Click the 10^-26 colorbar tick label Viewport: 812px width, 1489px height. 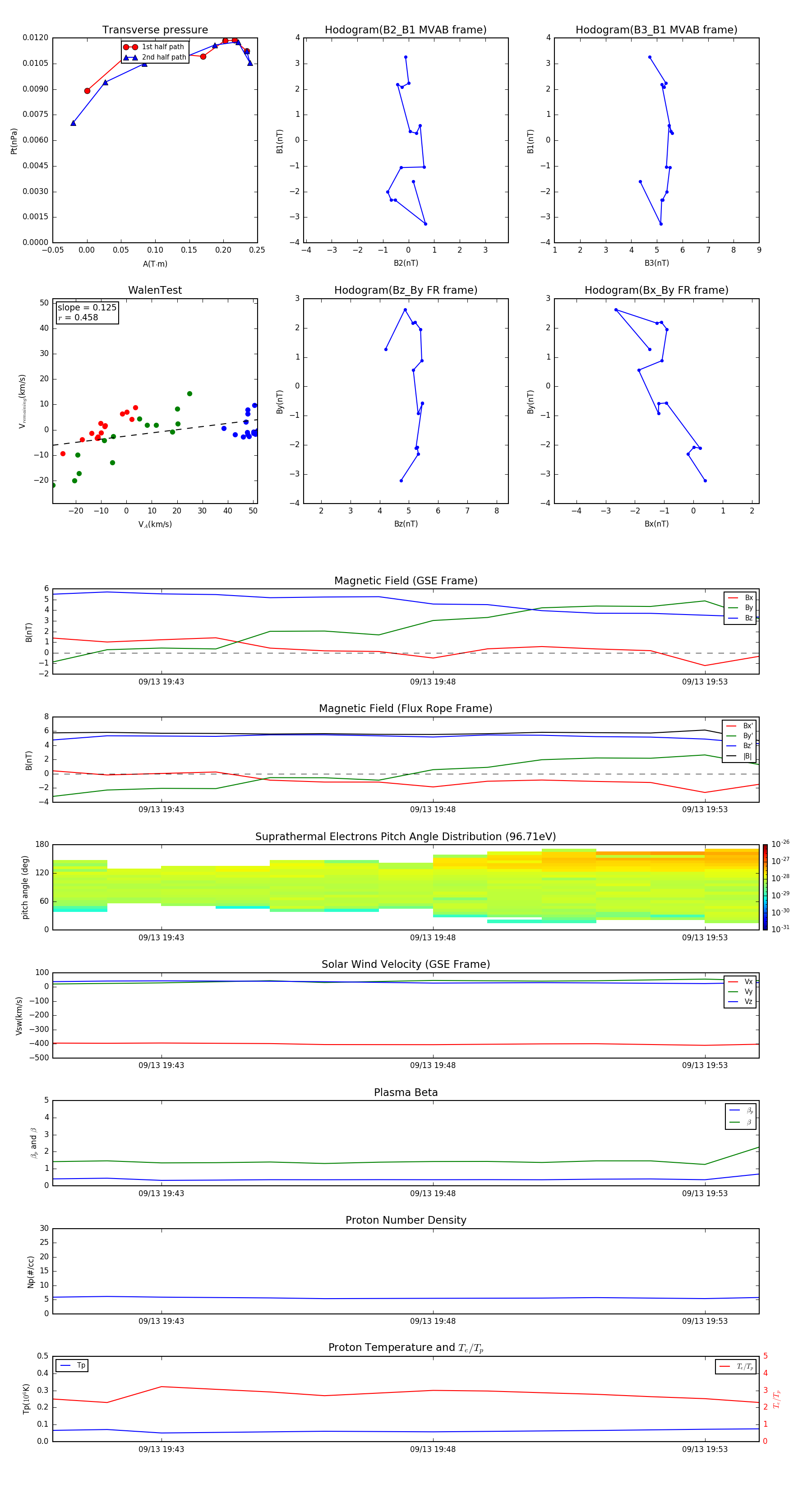point(780,844)
